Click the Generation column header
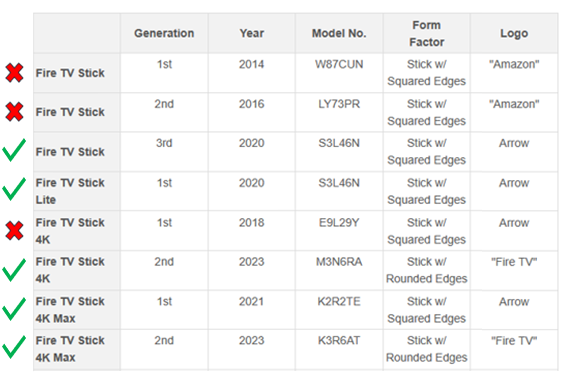This screenshot has width=566, height=382. pos(164,33)
